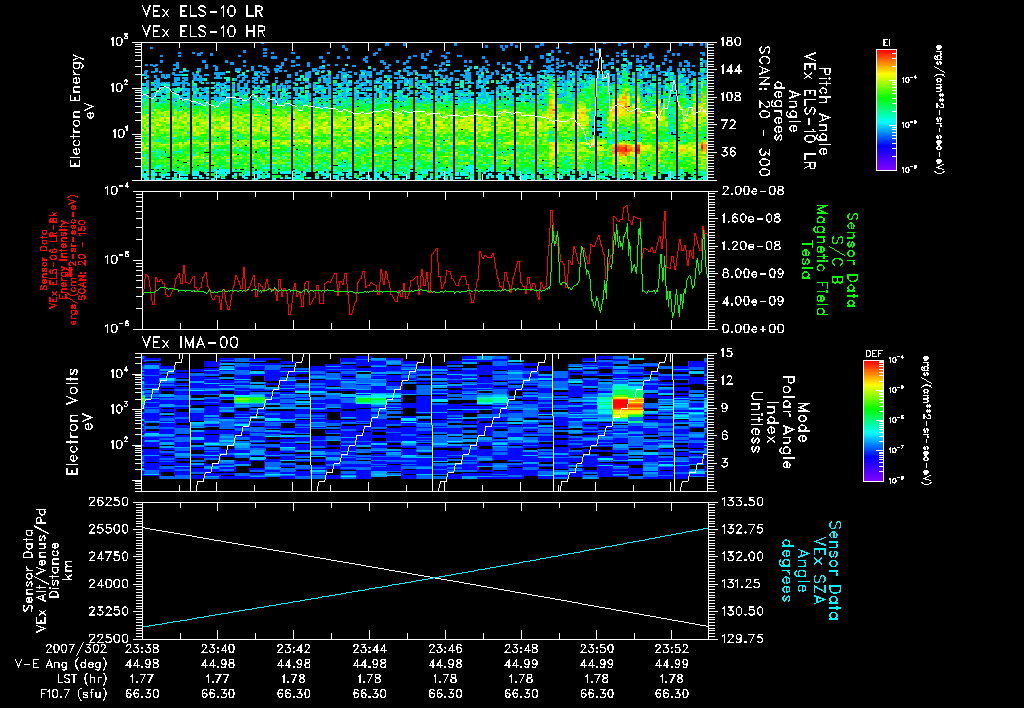The width and height of the screenshot is (1024, 708).
Task: Click the "VEx Alt/Venus/Pd Distance km" axis label
Action: coord(56,571)
